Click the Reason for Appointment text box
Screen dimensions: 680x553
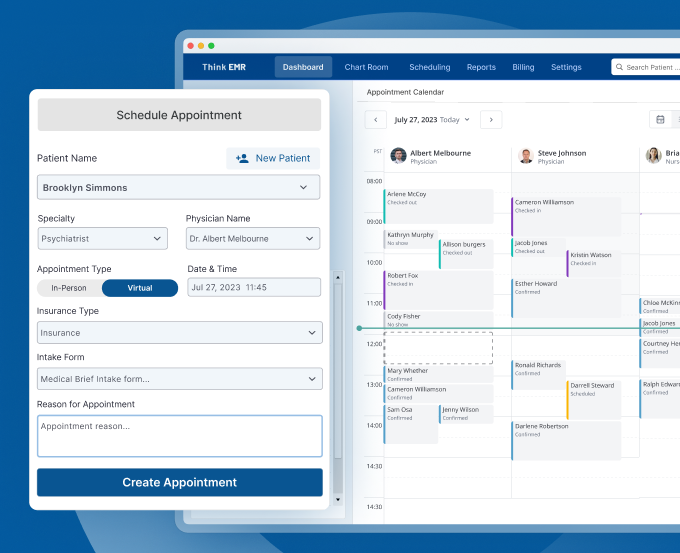pyautogui.click(x=180, y=436)
